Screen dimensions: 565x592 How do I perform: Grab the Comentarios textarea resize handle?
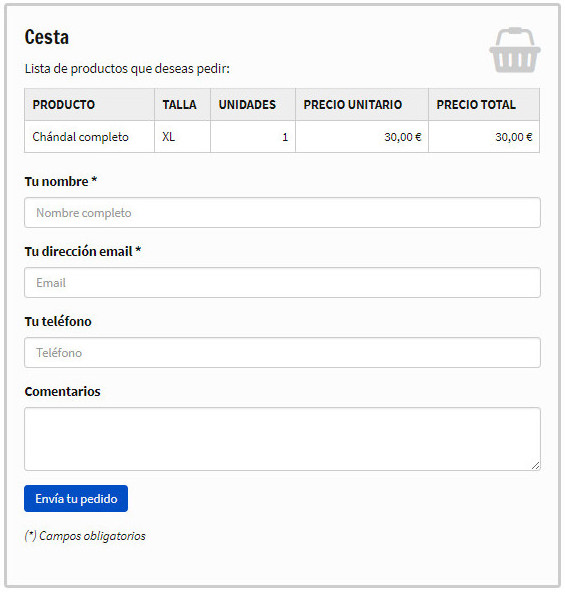click(536, 466)
